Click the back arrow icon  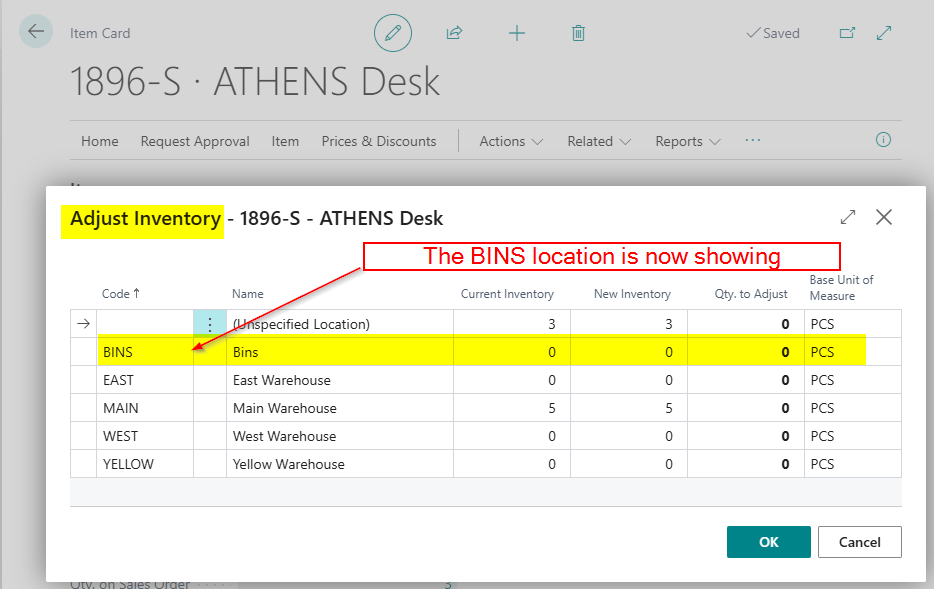pyautogui.click(x=37, y=32)
